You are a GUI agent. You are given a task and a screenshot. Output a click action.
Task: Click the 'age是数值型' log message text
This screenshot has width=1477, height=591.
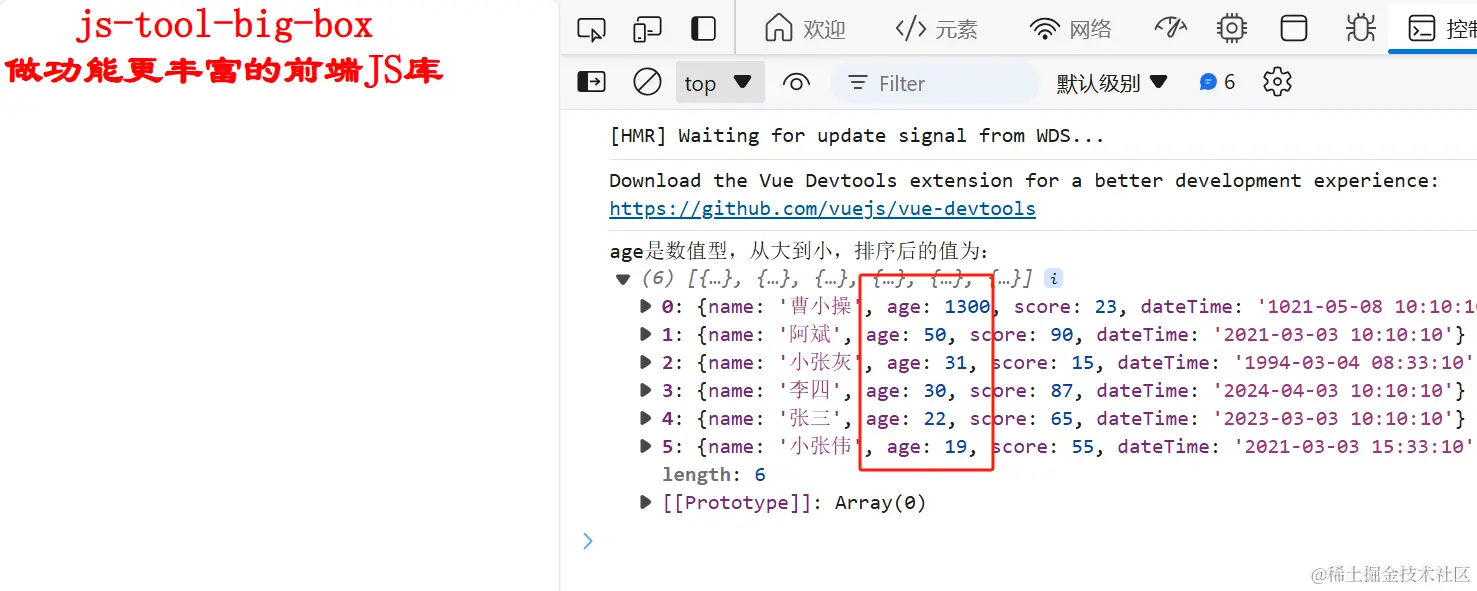point(799,251)
